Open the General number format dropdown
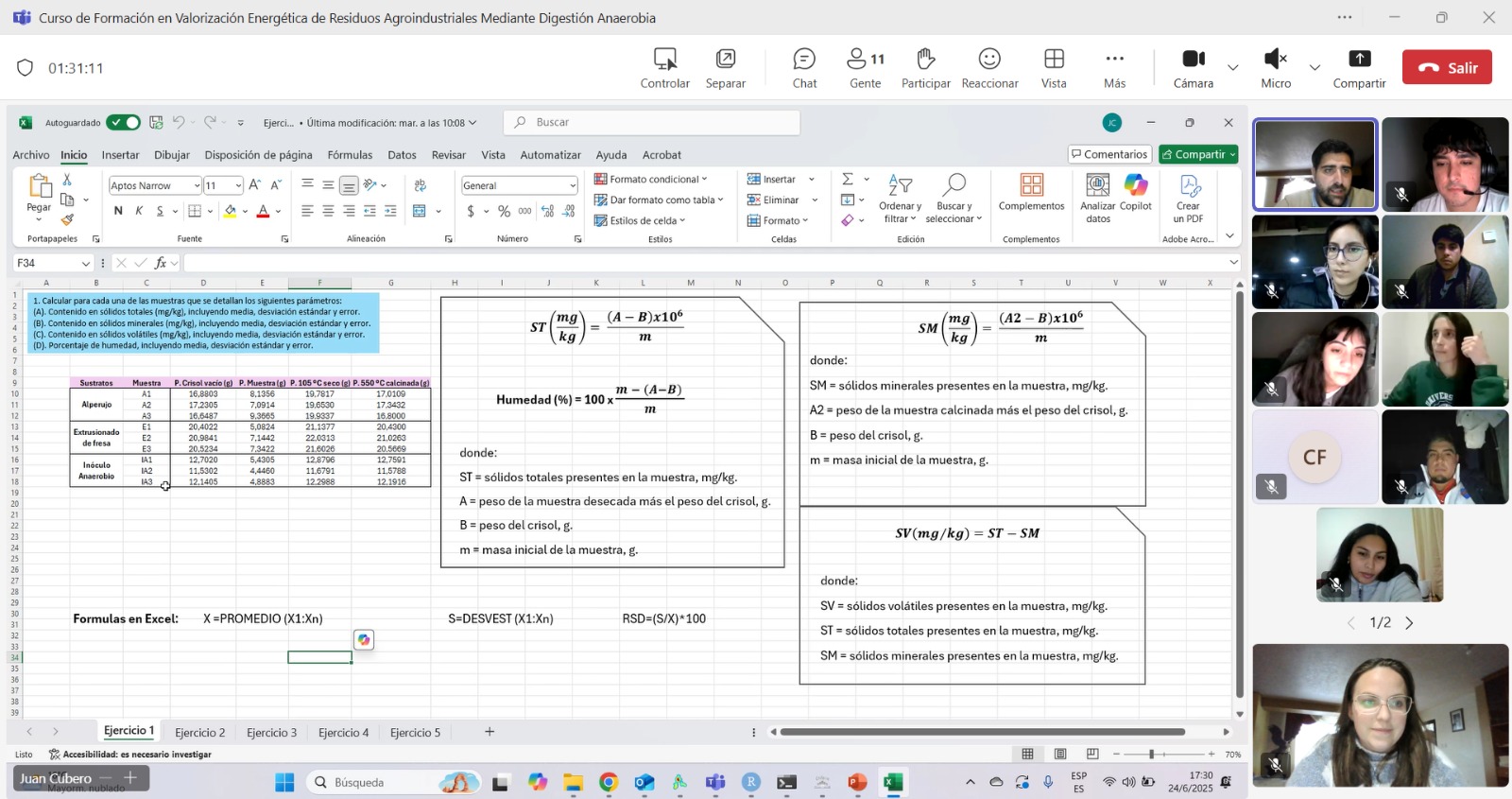This screenshot has width=1512, height=799. [572, 186]
